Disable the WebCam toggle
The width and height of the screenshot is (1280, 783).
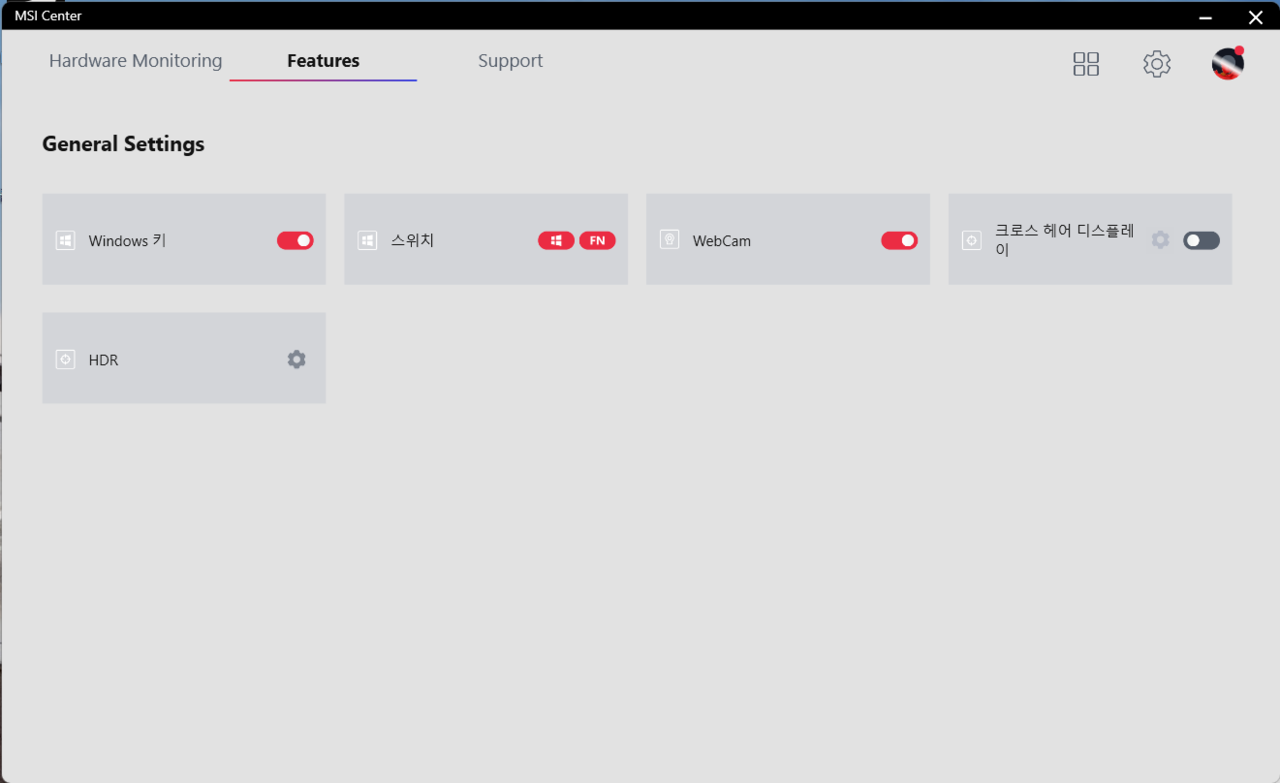pos(899,240)
